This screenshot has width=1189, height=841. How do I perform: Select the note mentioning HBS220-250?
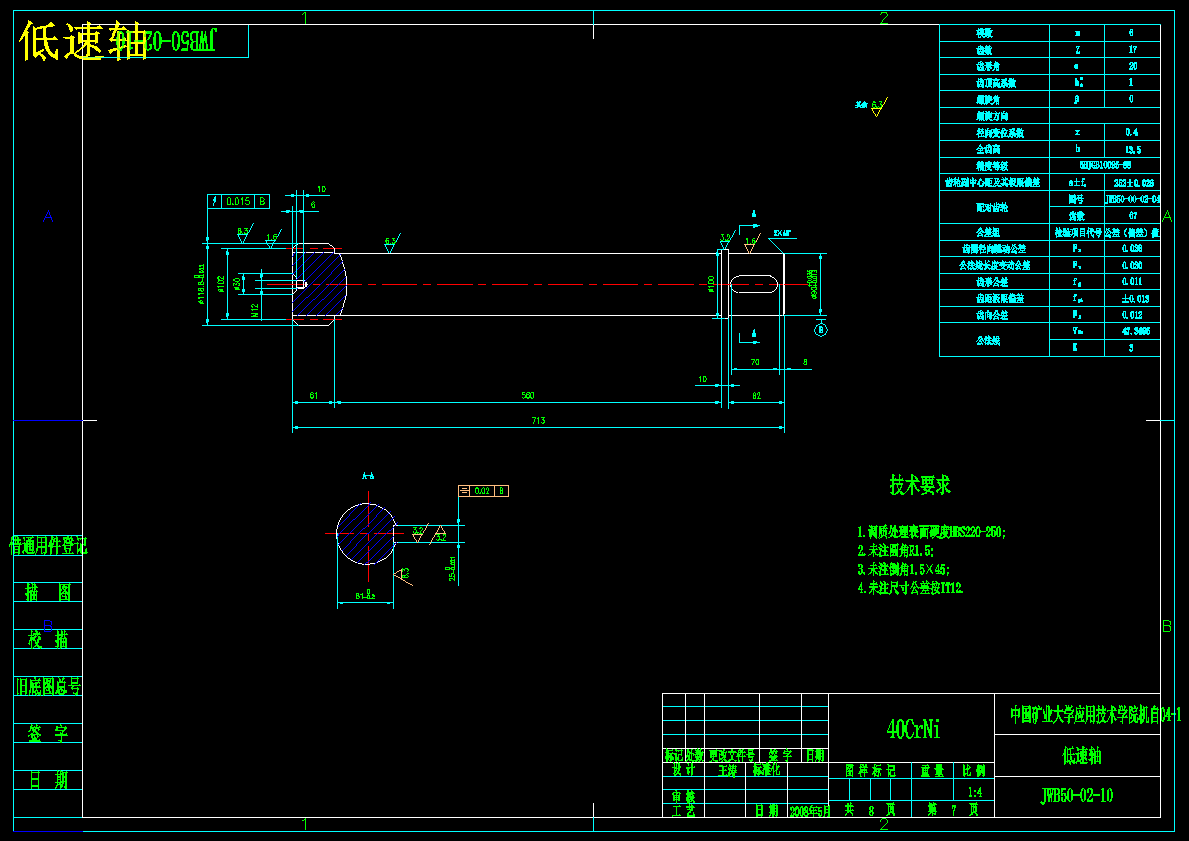click(931, 532)
